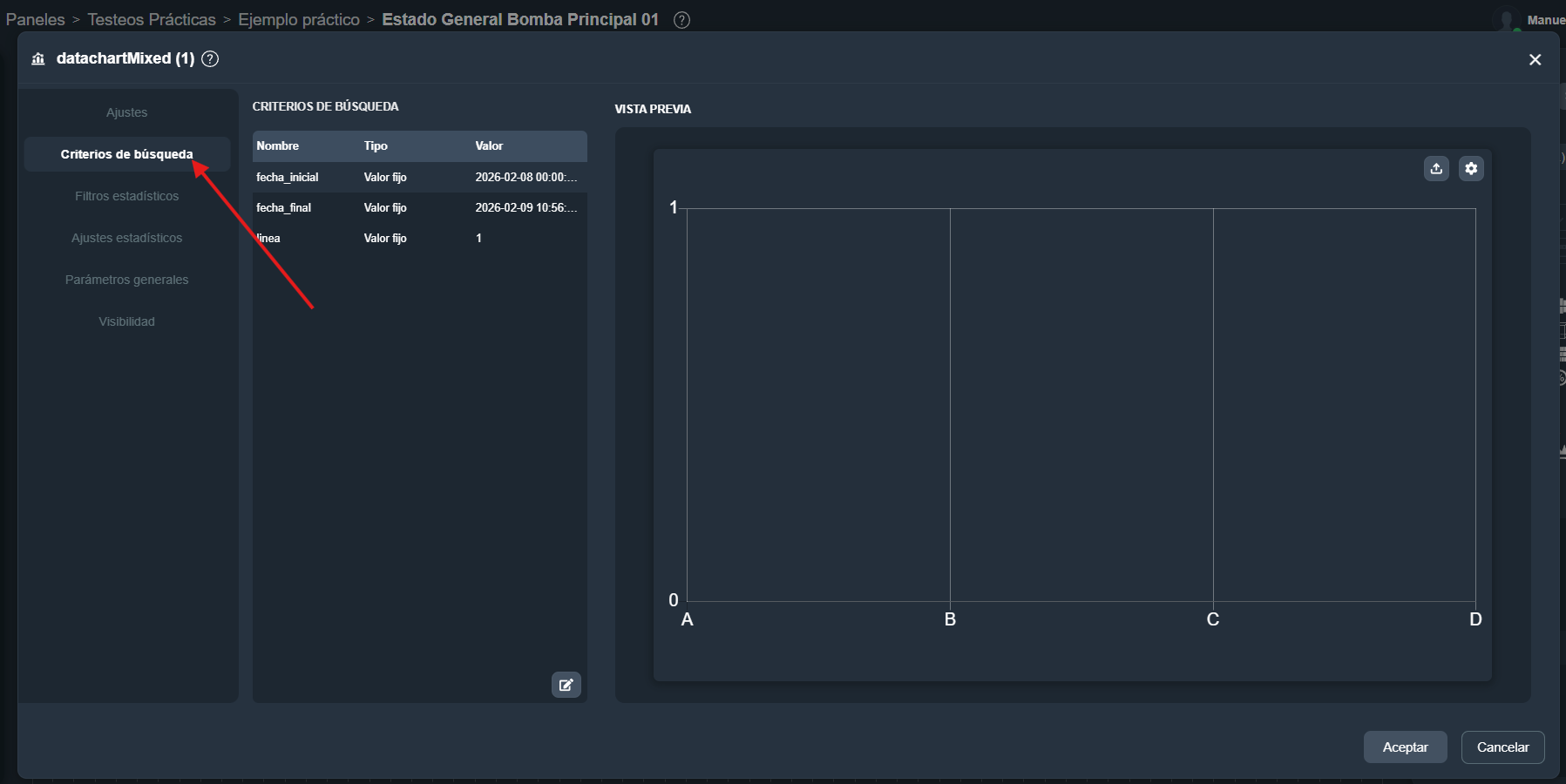Click the Nombre column header
Image resolution: width=1566 pixels, height=784 pixels.
[278, 145]
